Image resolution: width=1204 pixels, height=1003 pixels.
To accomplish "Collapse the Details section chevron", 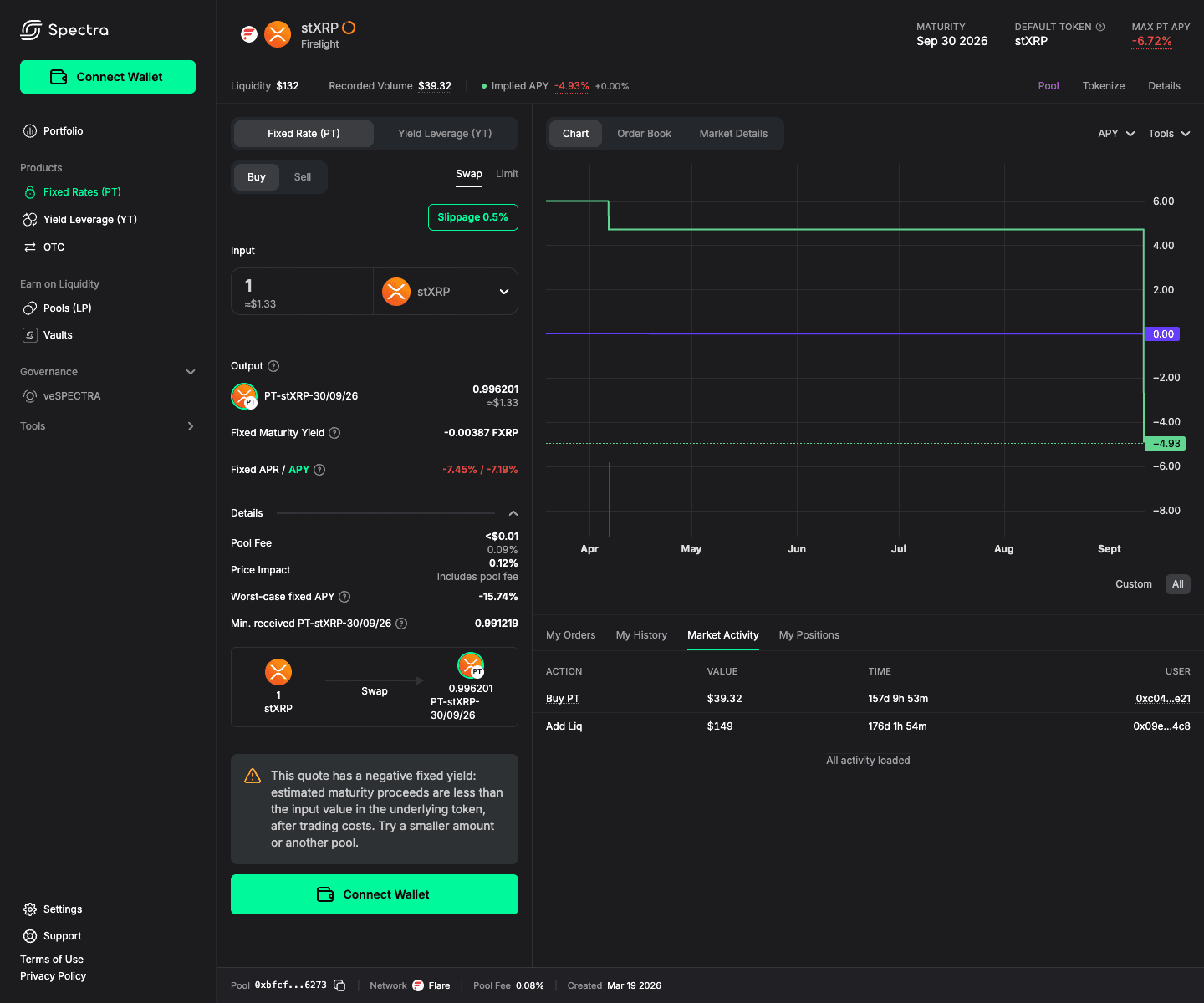I will [x=513, y=513].
